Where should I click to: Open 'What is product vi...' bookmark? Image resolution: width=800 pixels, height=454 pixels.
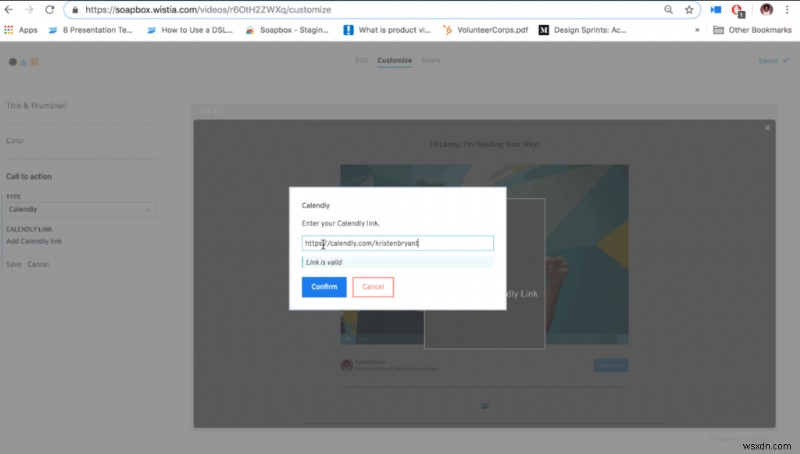tap(387, 30)
